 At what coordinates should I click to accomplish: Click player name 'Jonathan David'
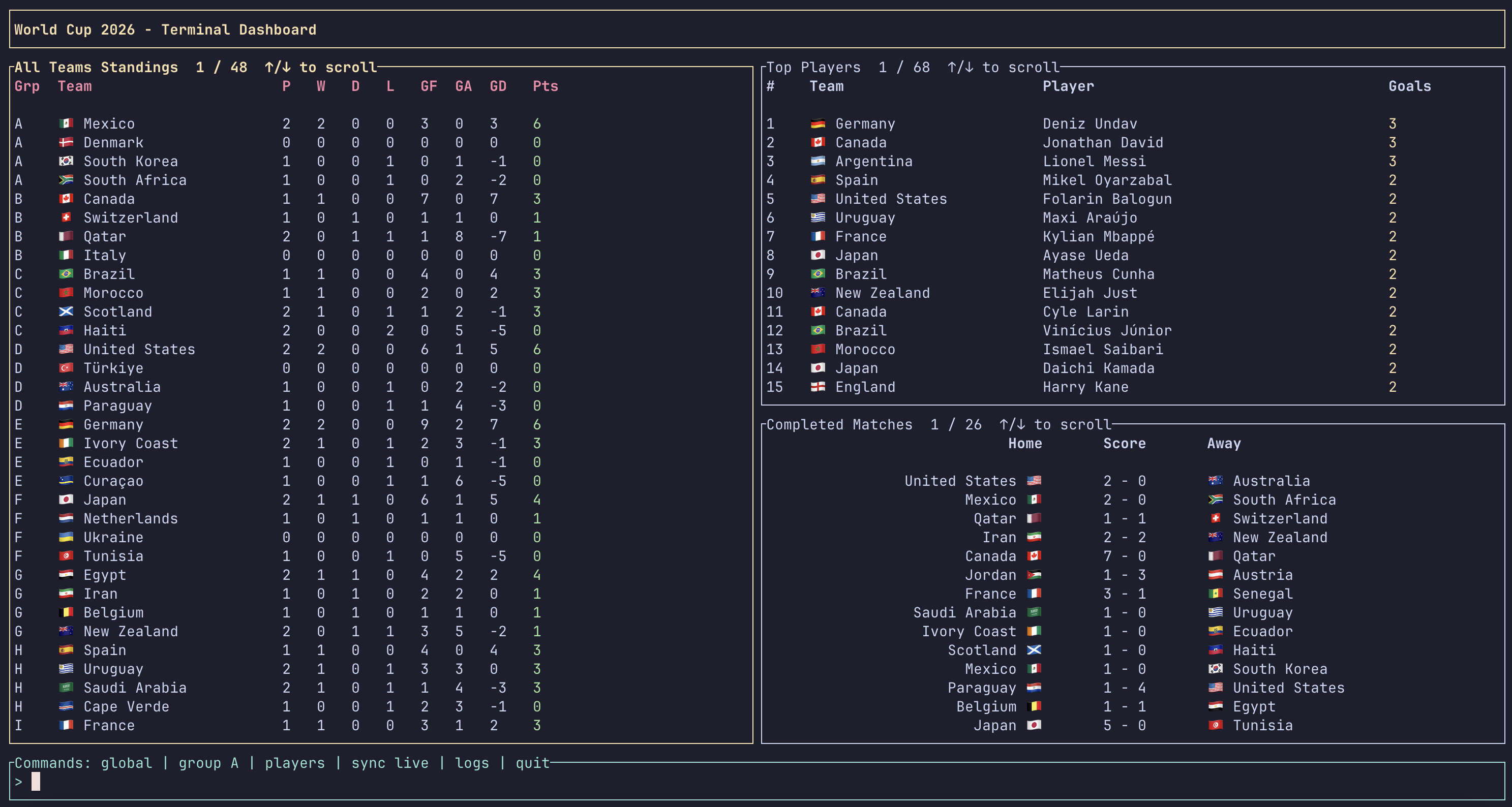1103,142
